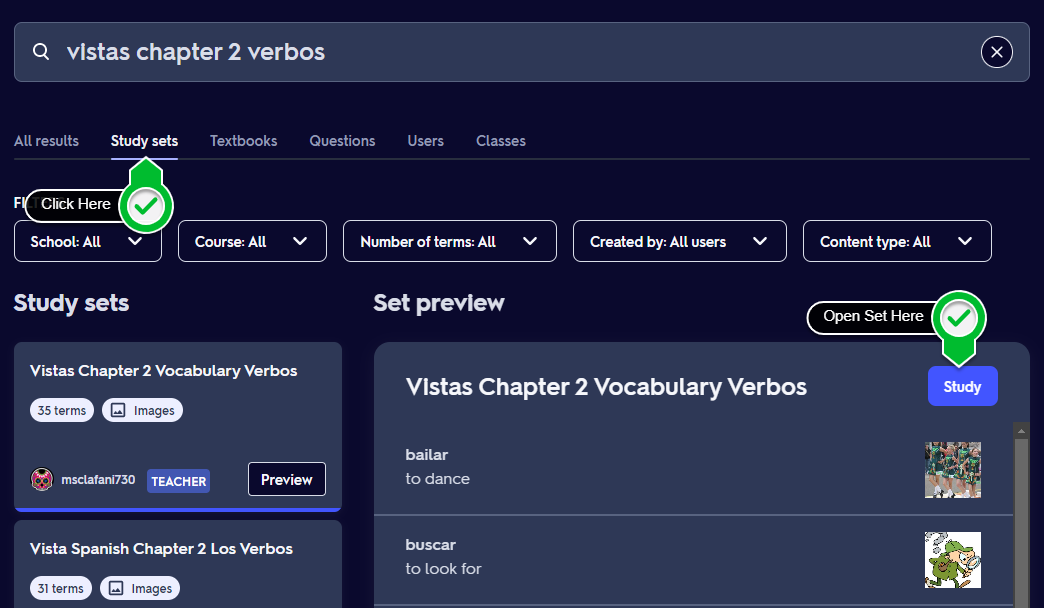Open the Course: All dropdown

tap(252, 242)
